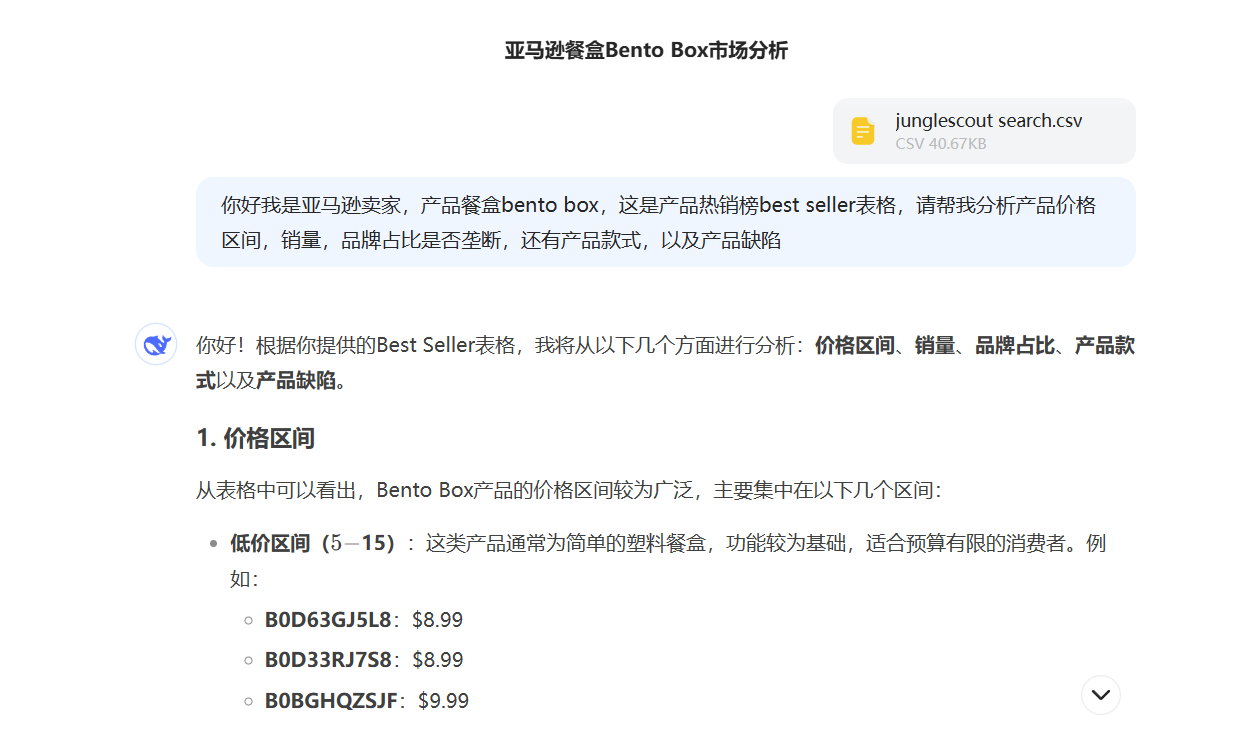Click the chat title 亚马逊餐盒Bento Box市场分析
Screen dimensions: 1250x729
click(x=646, y=50)
